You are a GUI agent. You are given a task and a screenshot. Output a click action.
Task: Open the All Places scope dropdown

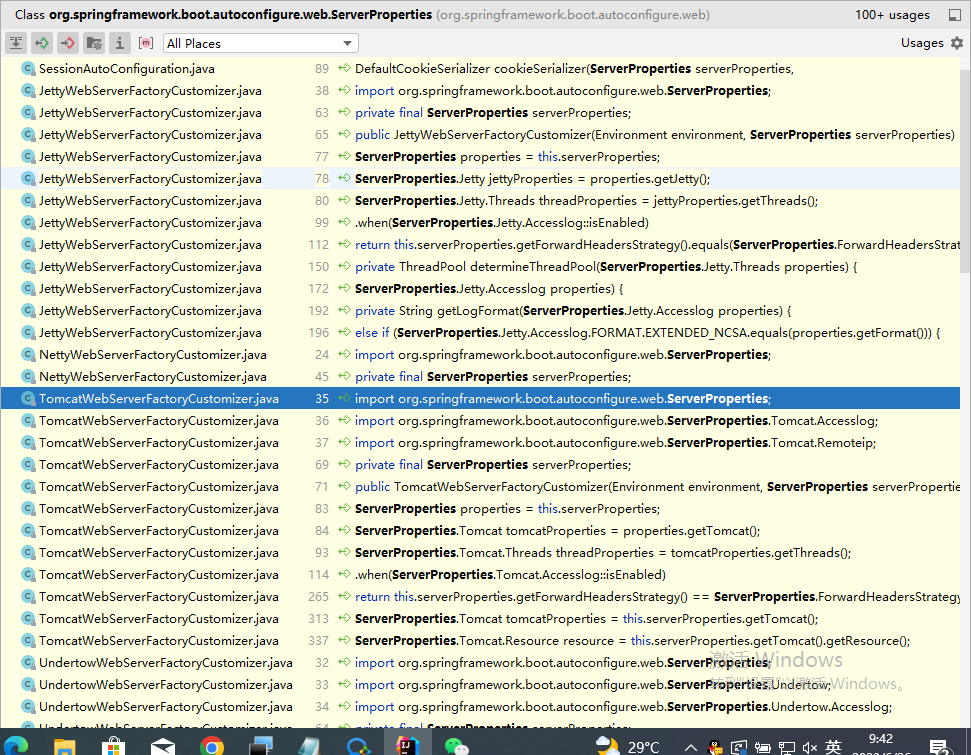coord(261,43)
